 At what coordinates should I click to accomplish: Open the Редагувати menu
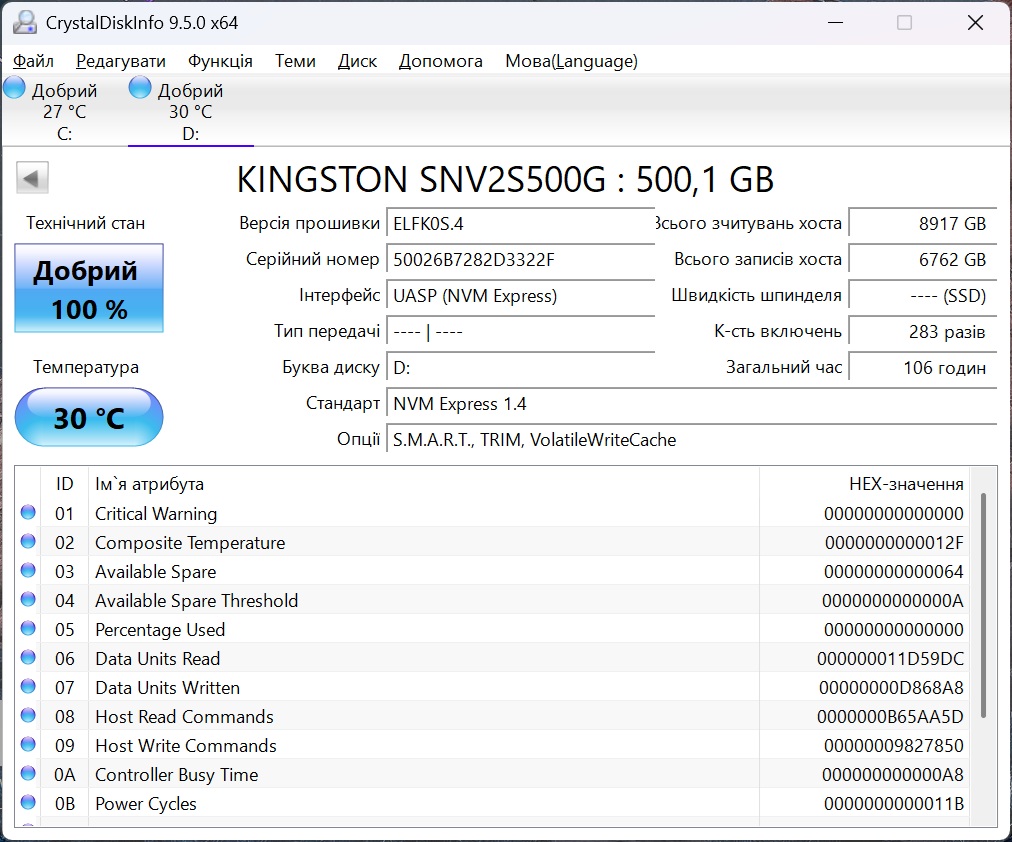coord(121,61)
